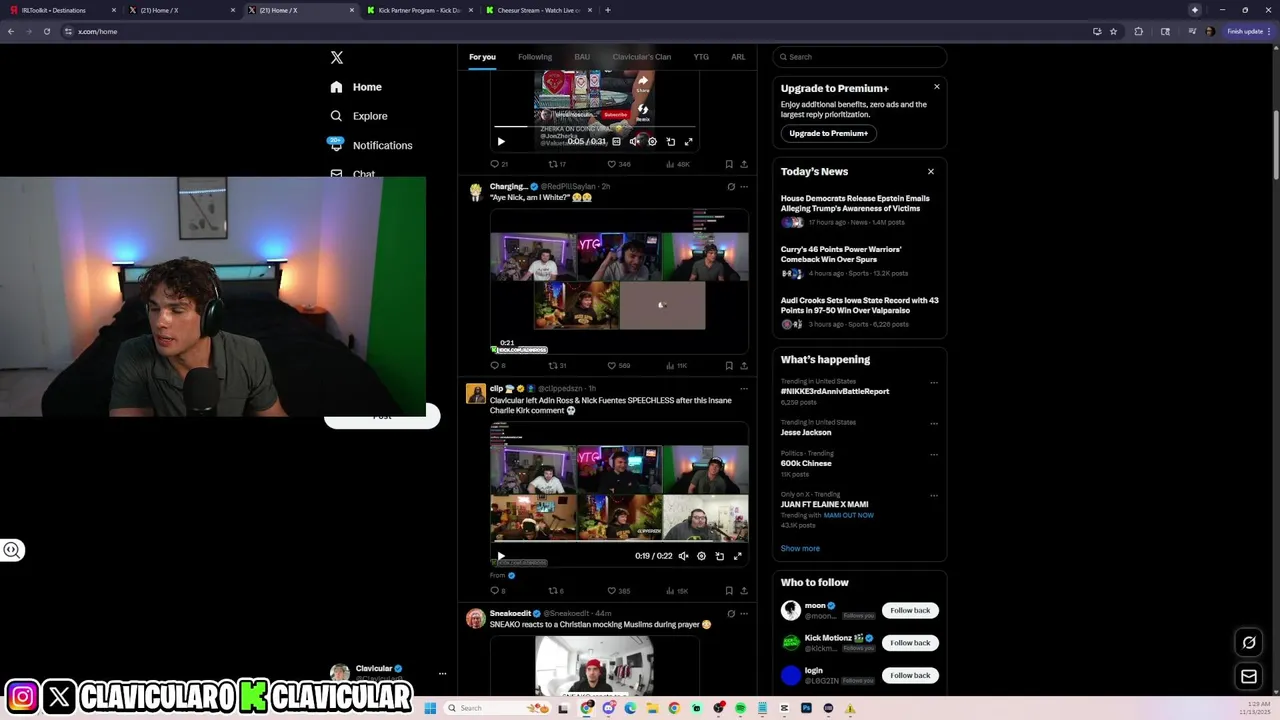Open more options for 600k Chinese trend
1280x720 pixels.
click(934, 455)
